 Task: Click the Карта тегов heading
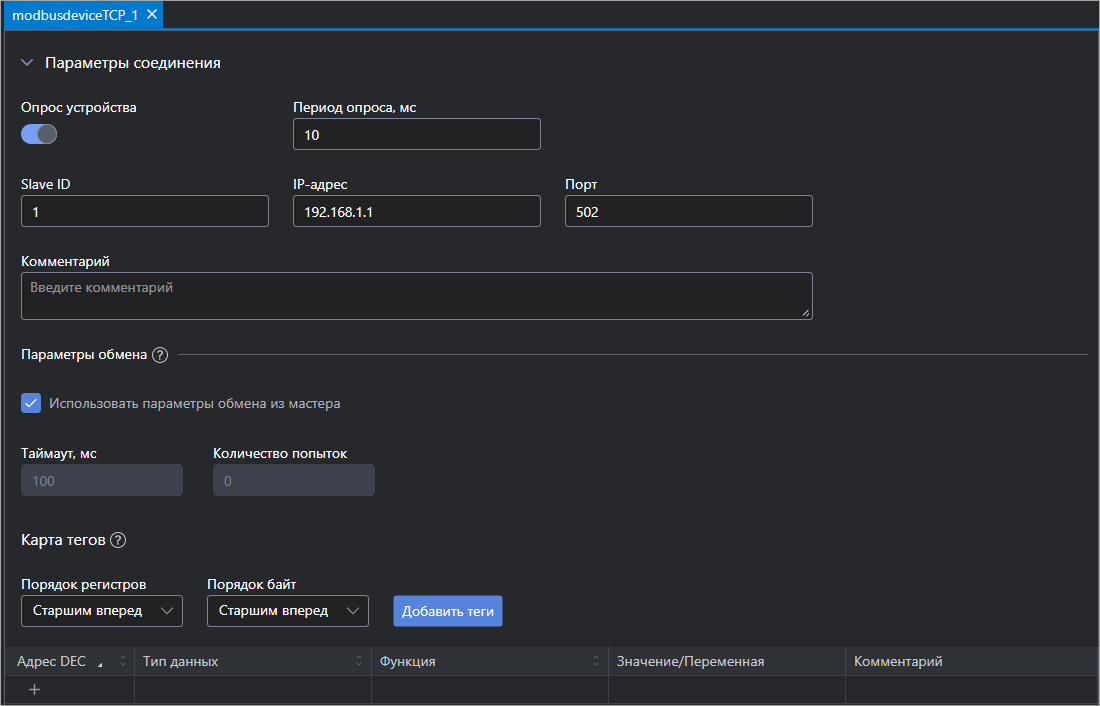pos(63,540)
